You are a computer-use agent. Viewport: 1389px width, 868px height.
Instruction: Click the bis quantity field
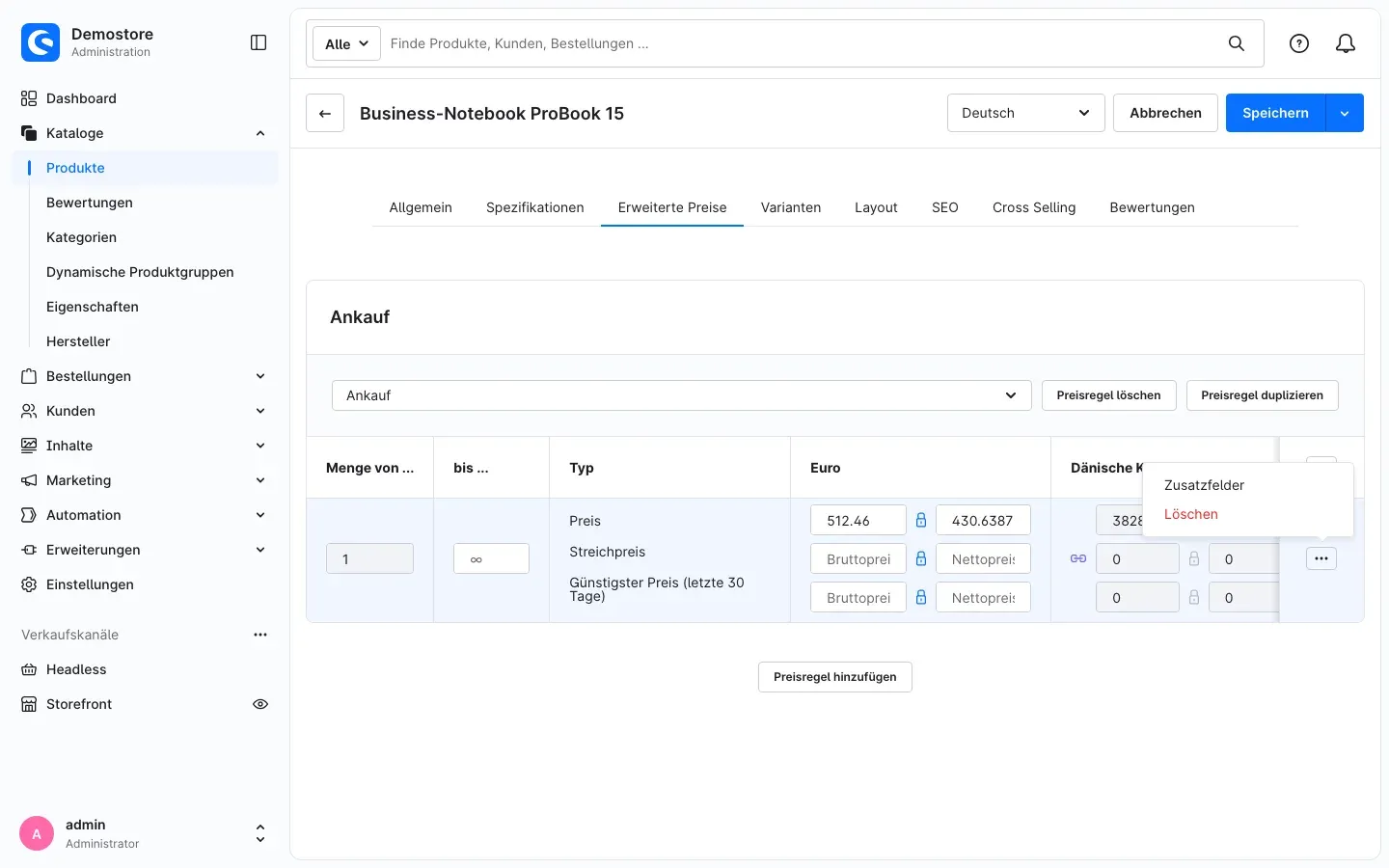[491, 558]
